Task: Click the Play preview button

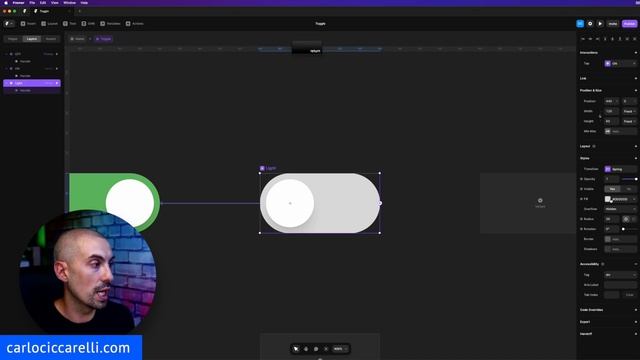Action: (x=600, y=24)
